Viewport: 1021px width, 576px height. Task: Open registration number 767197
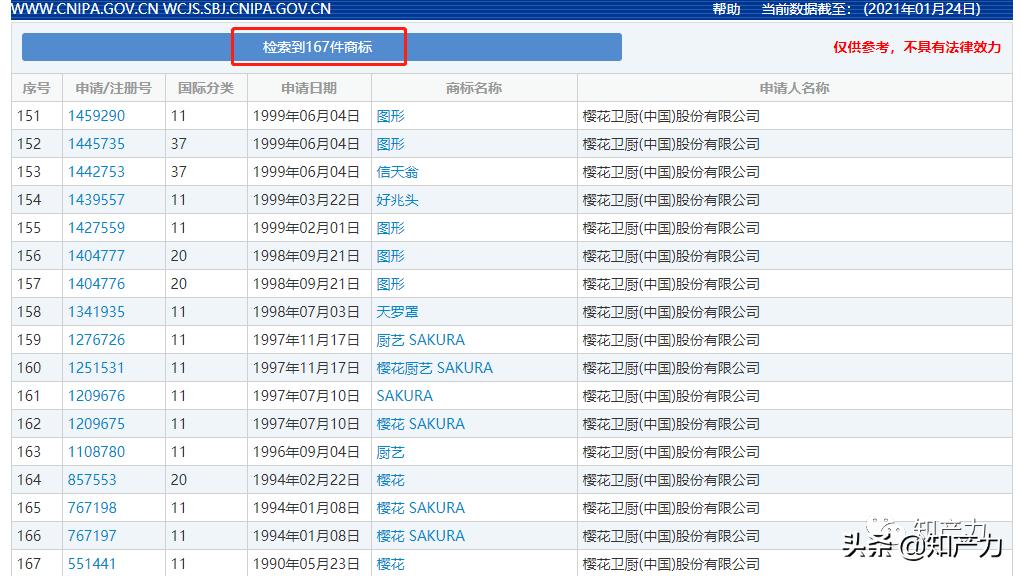coord(92,536)
